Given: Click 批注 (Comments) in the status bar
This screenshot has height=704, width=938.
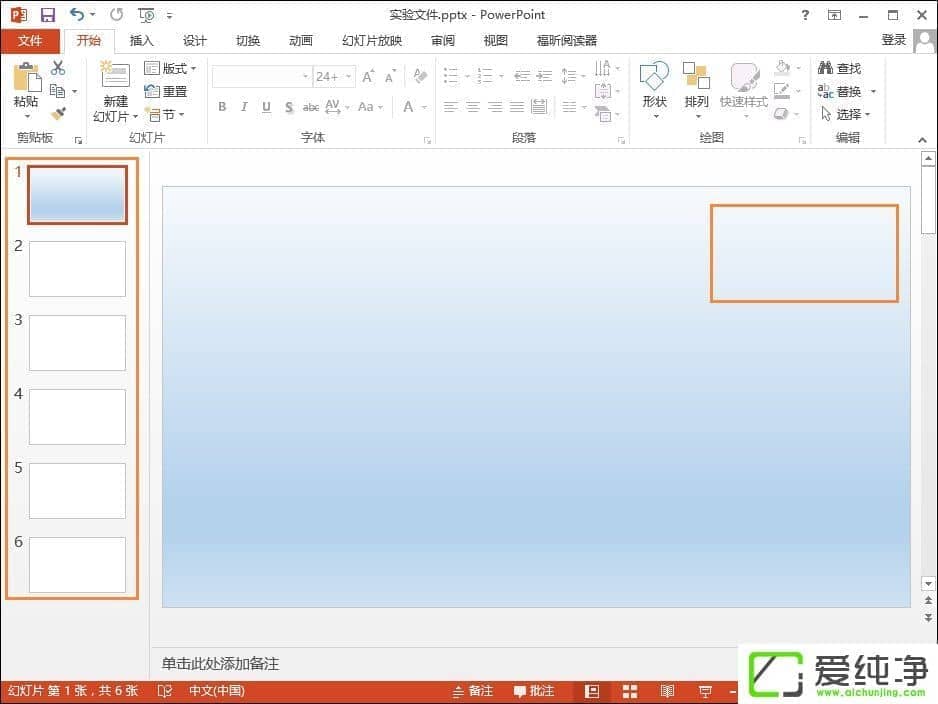Looking at the screenshot, I should (534, 690).
